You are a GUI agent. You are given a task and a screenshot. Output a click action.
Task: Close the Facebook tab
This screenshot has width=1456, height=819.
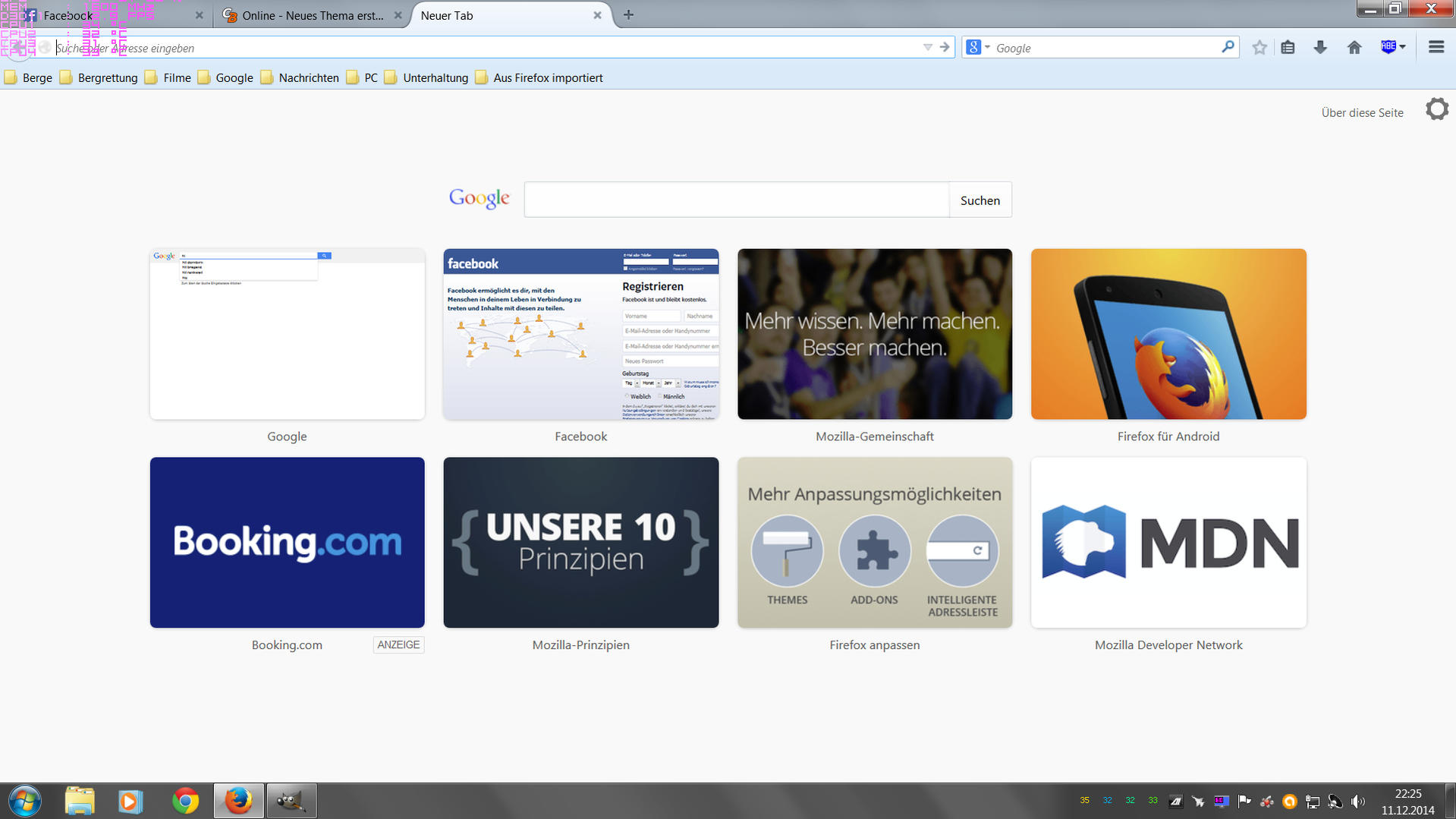coord(199,15)
